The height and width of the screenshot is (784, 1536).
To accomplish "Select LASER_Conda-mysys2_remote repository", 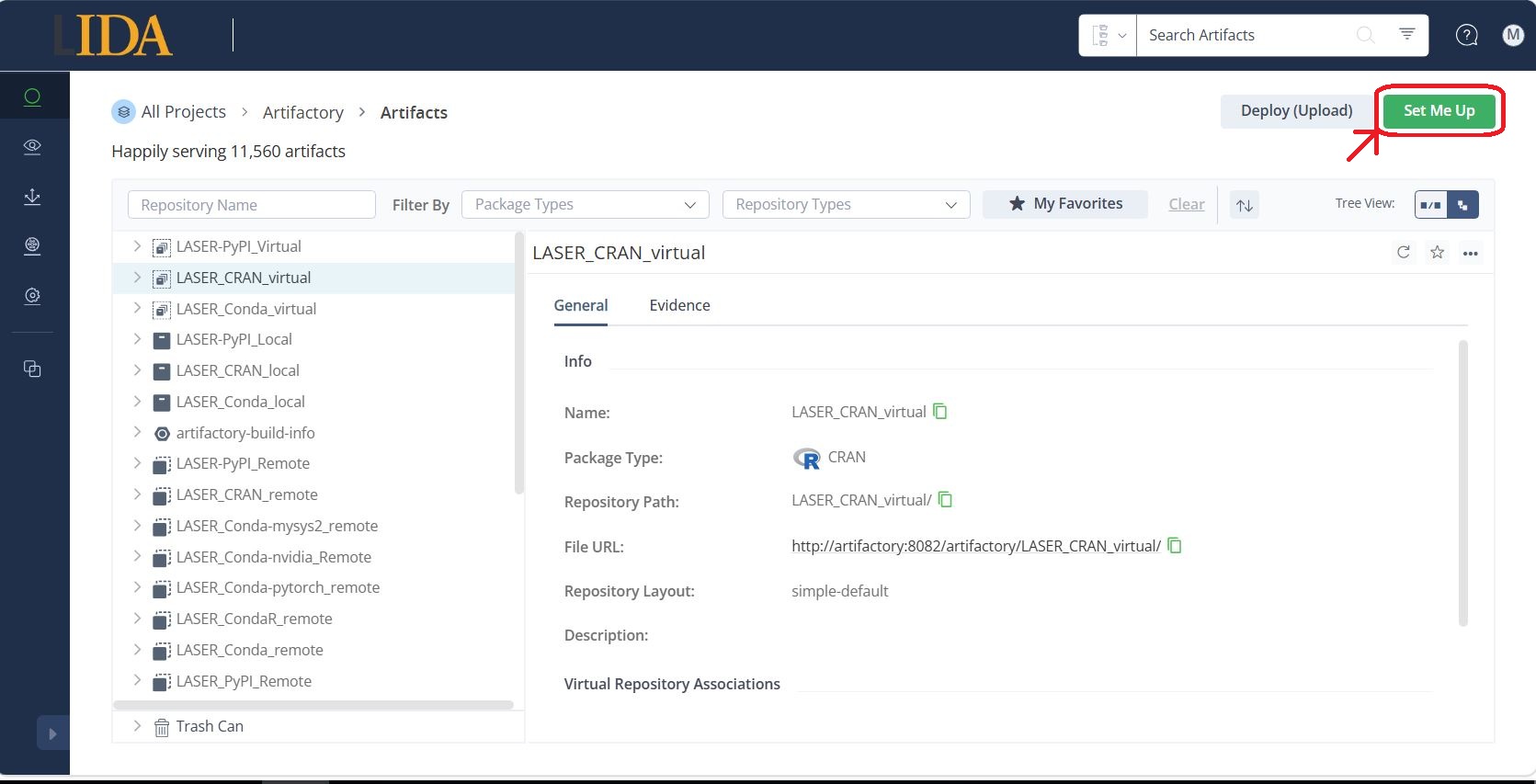I will tap(277, 526).
